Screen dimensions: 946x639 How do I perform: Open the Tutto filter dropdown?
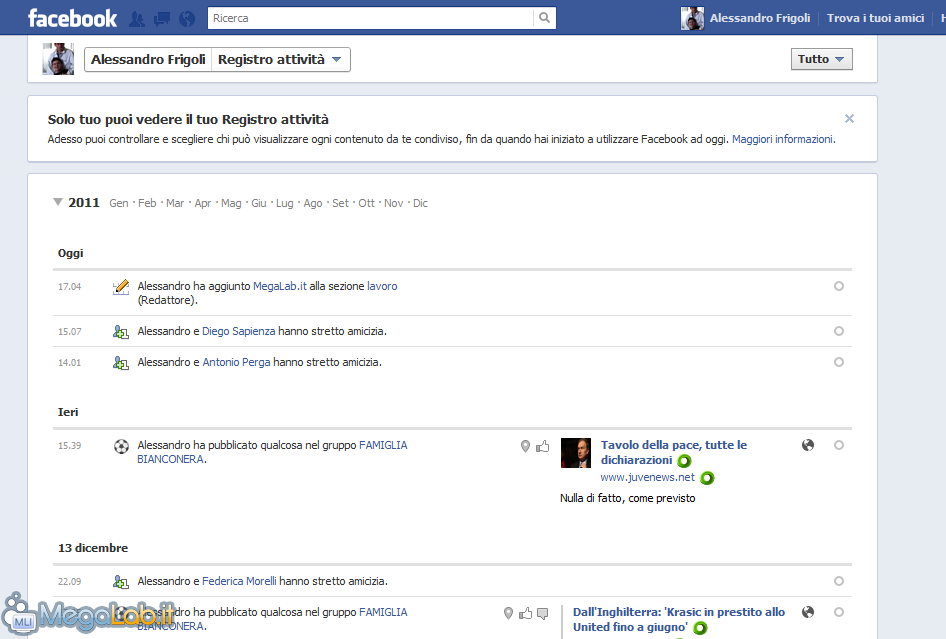click(822, 59)
